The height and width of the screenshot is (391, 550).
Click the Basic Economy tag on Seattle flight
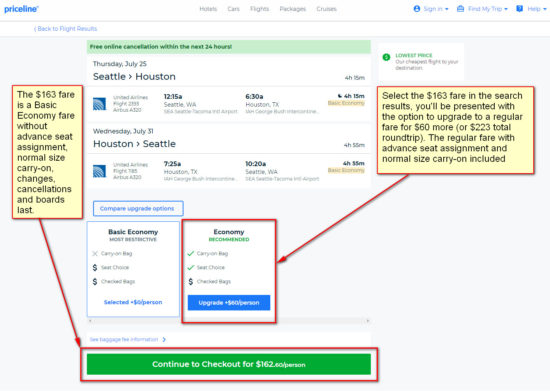(x=346, y=103)
